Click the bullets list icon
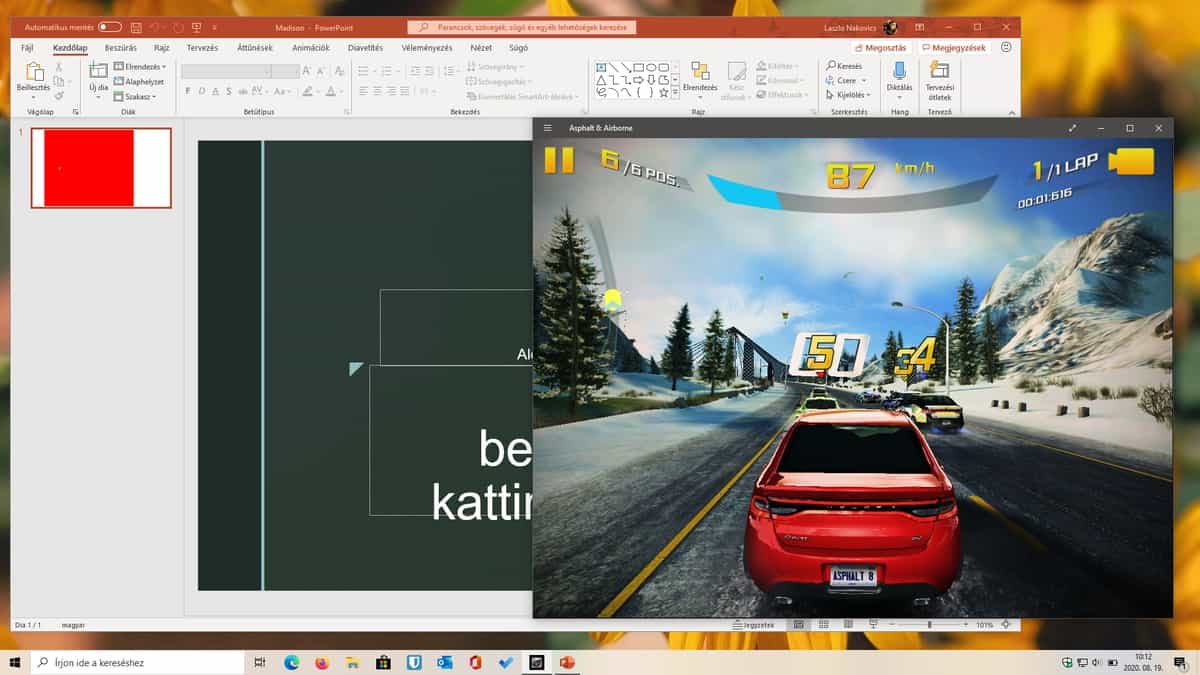 [365, 71]
